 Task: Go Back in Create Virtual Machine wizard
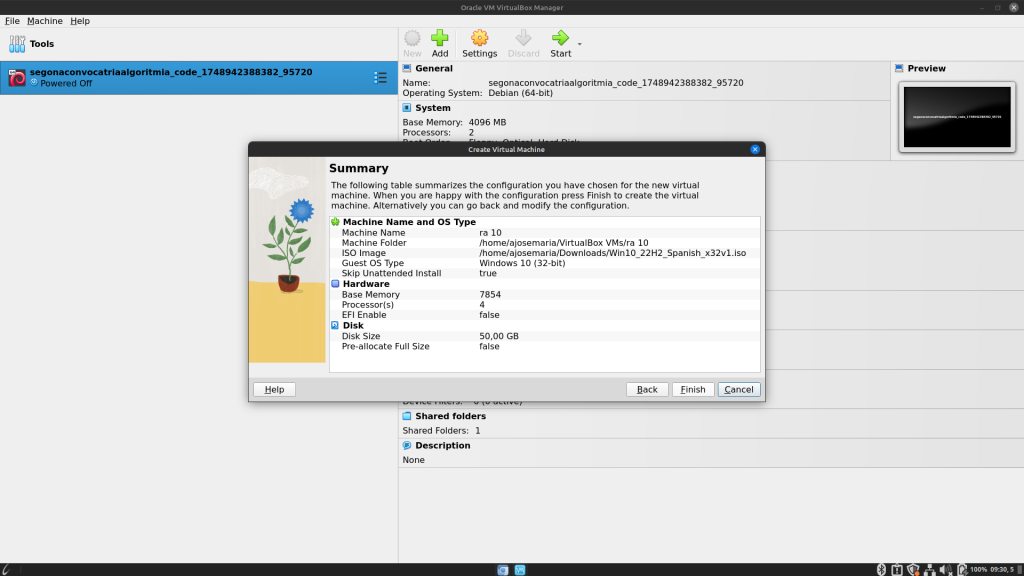click(x=647, y=389)
